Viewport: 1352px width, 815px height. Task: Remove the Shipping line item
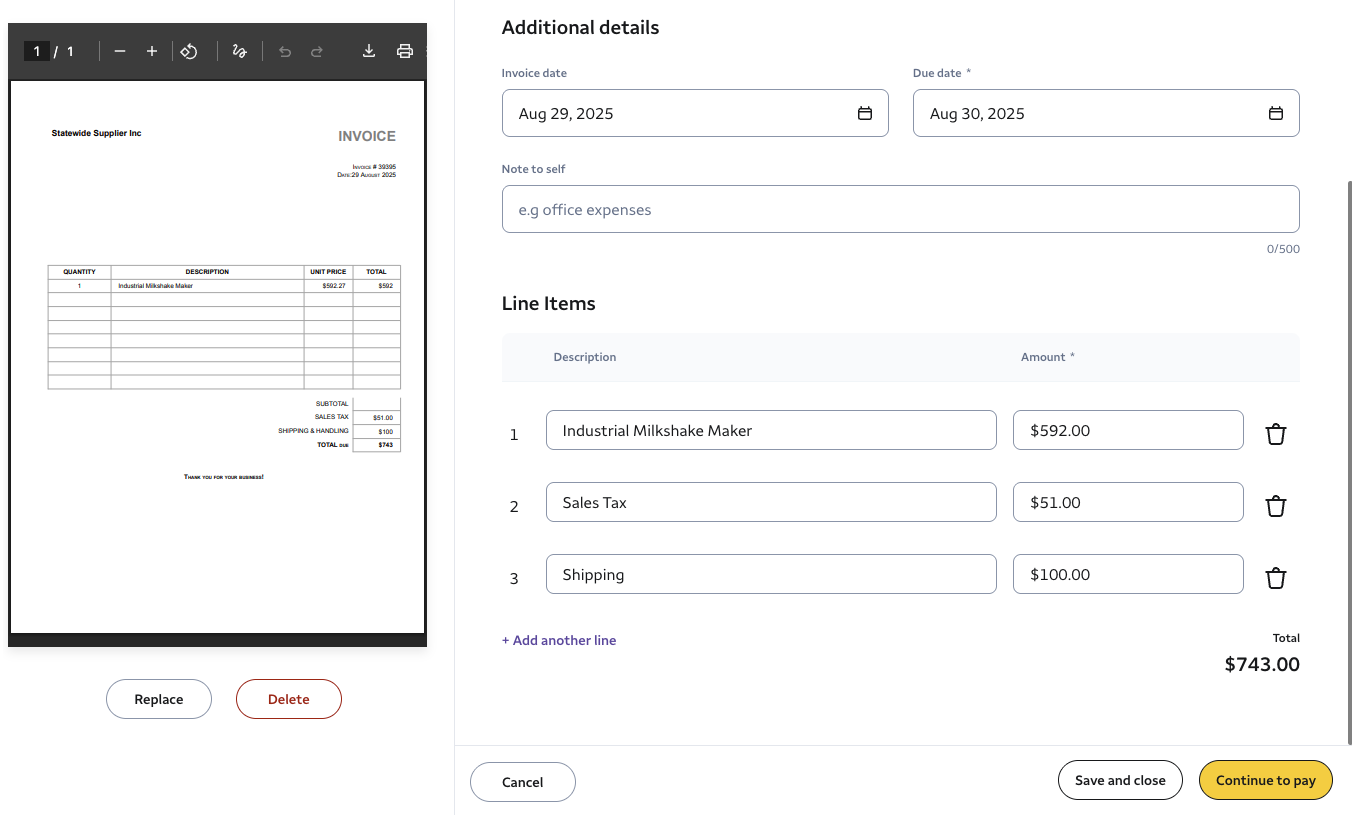click(x=1275, y=578)
